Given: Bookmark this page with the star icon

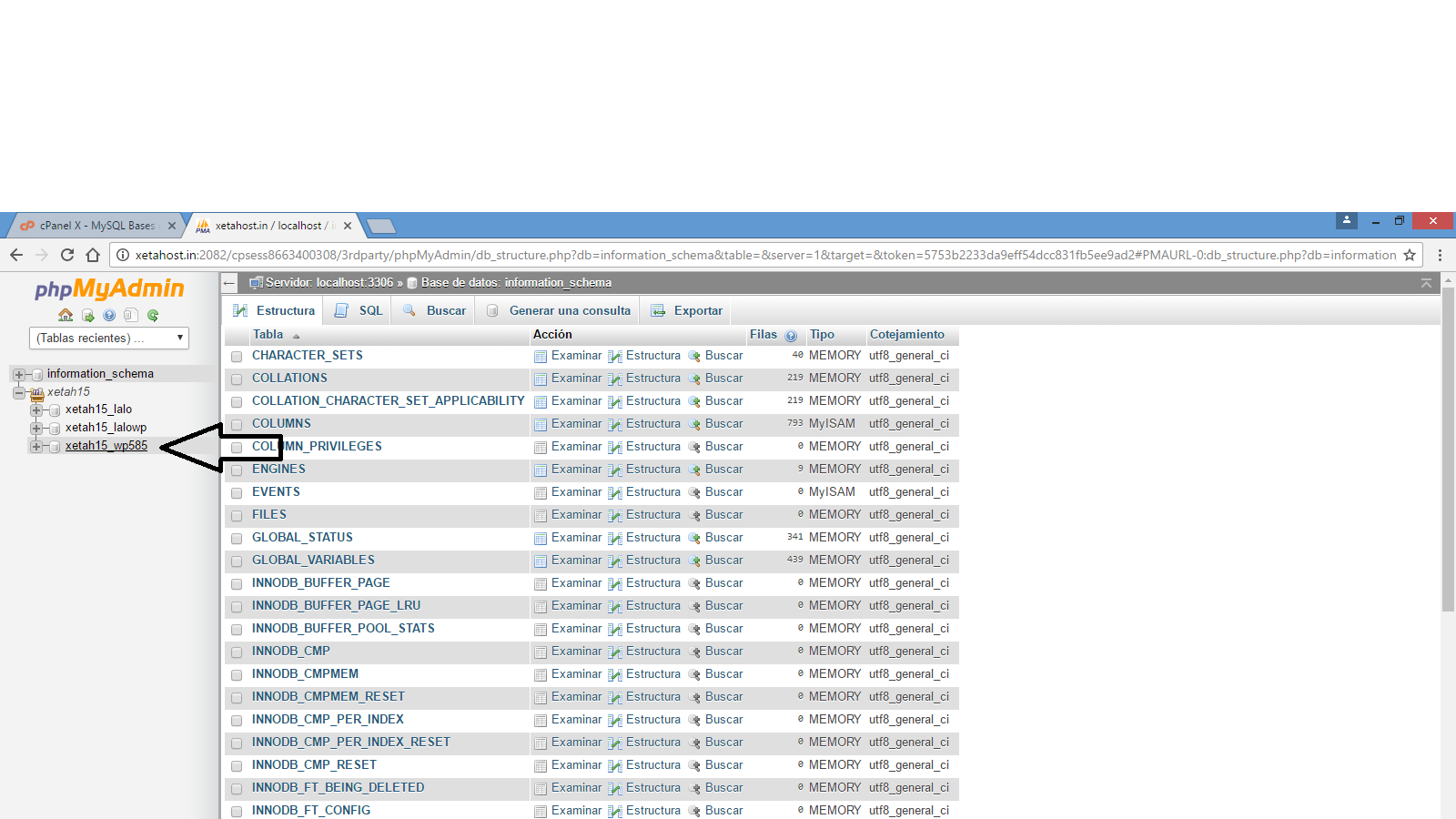Looking at the screenshot, I should [x=1410, y=255].
